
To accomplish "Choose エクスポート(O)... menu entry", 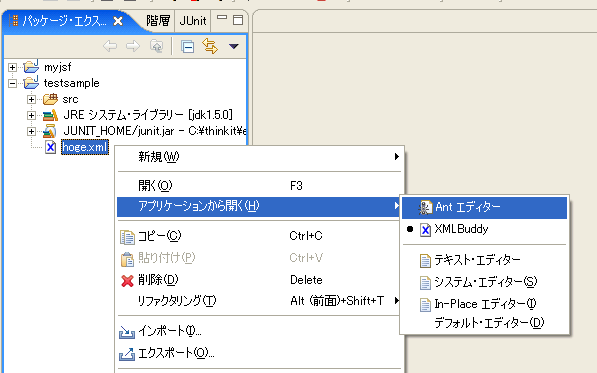I will [259, 353].
